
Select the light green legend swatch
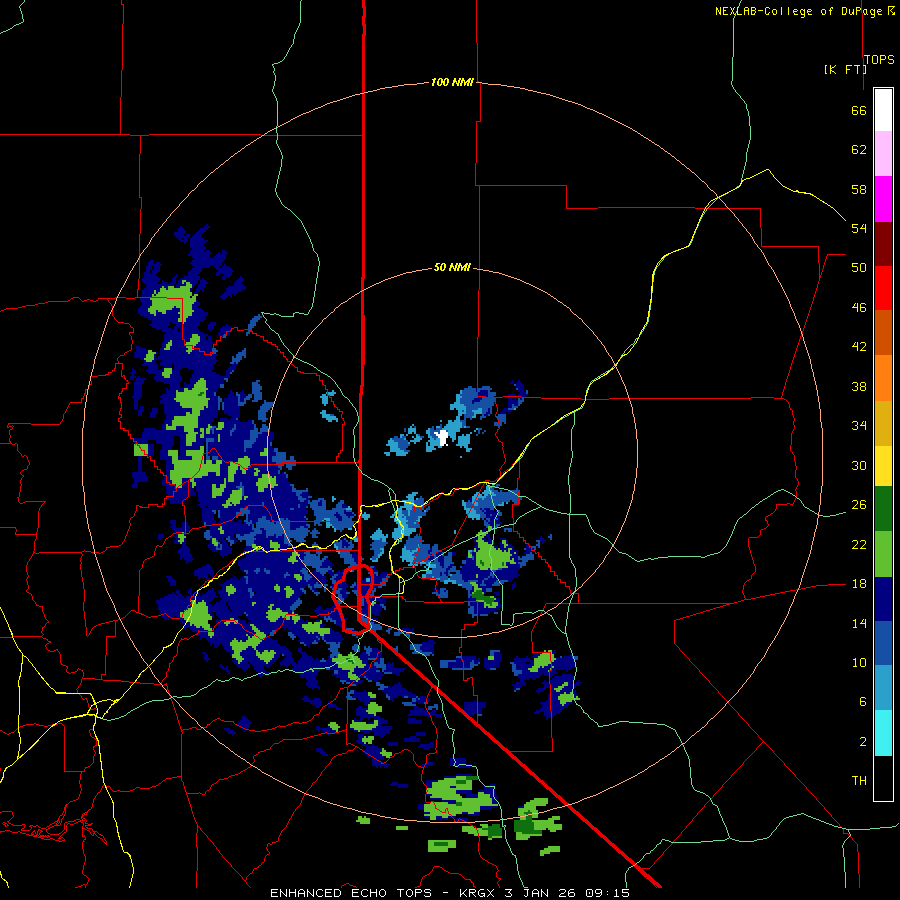click(x=883, y=554)
